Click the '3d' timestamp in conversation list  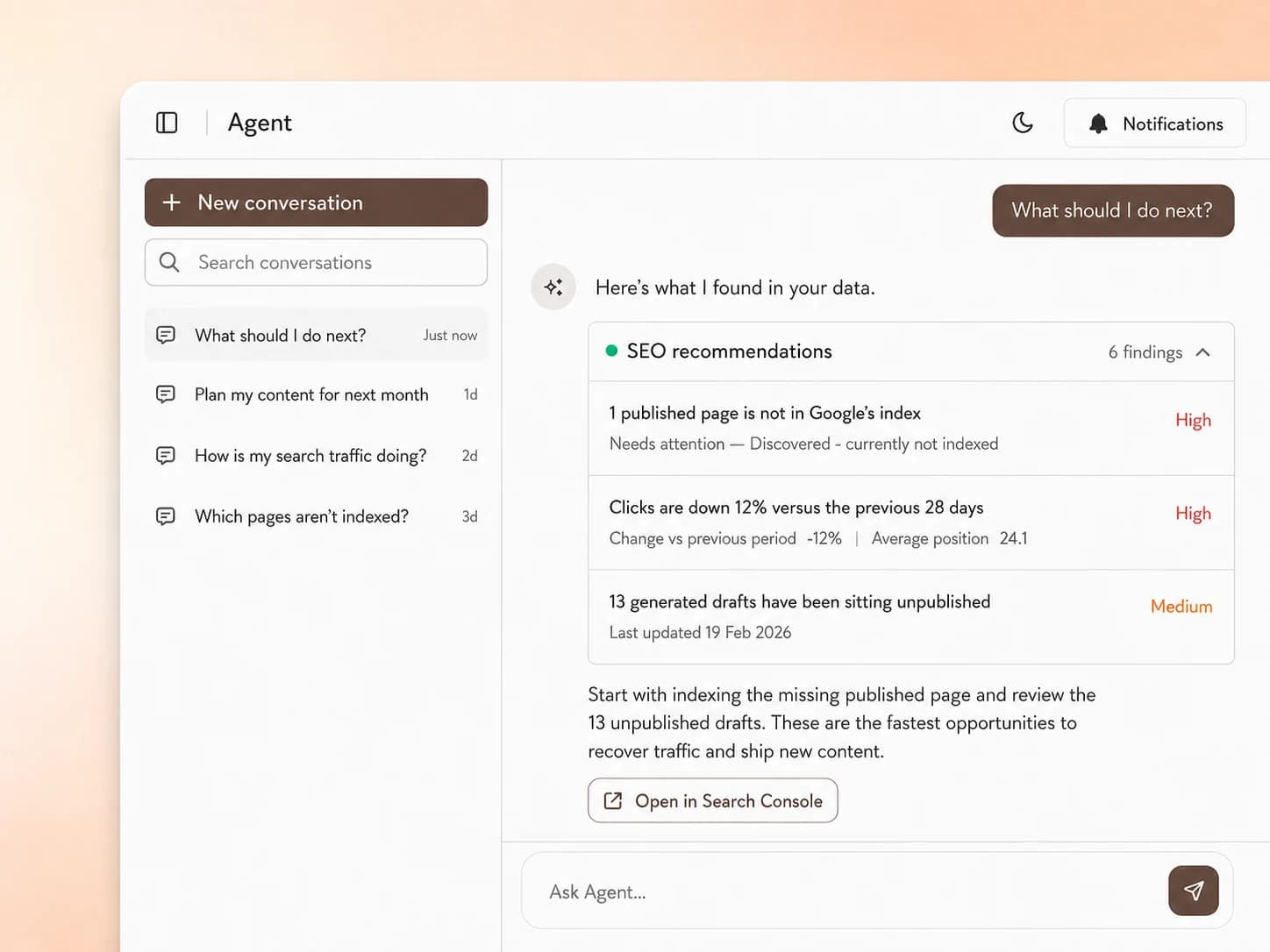(470, 516)
